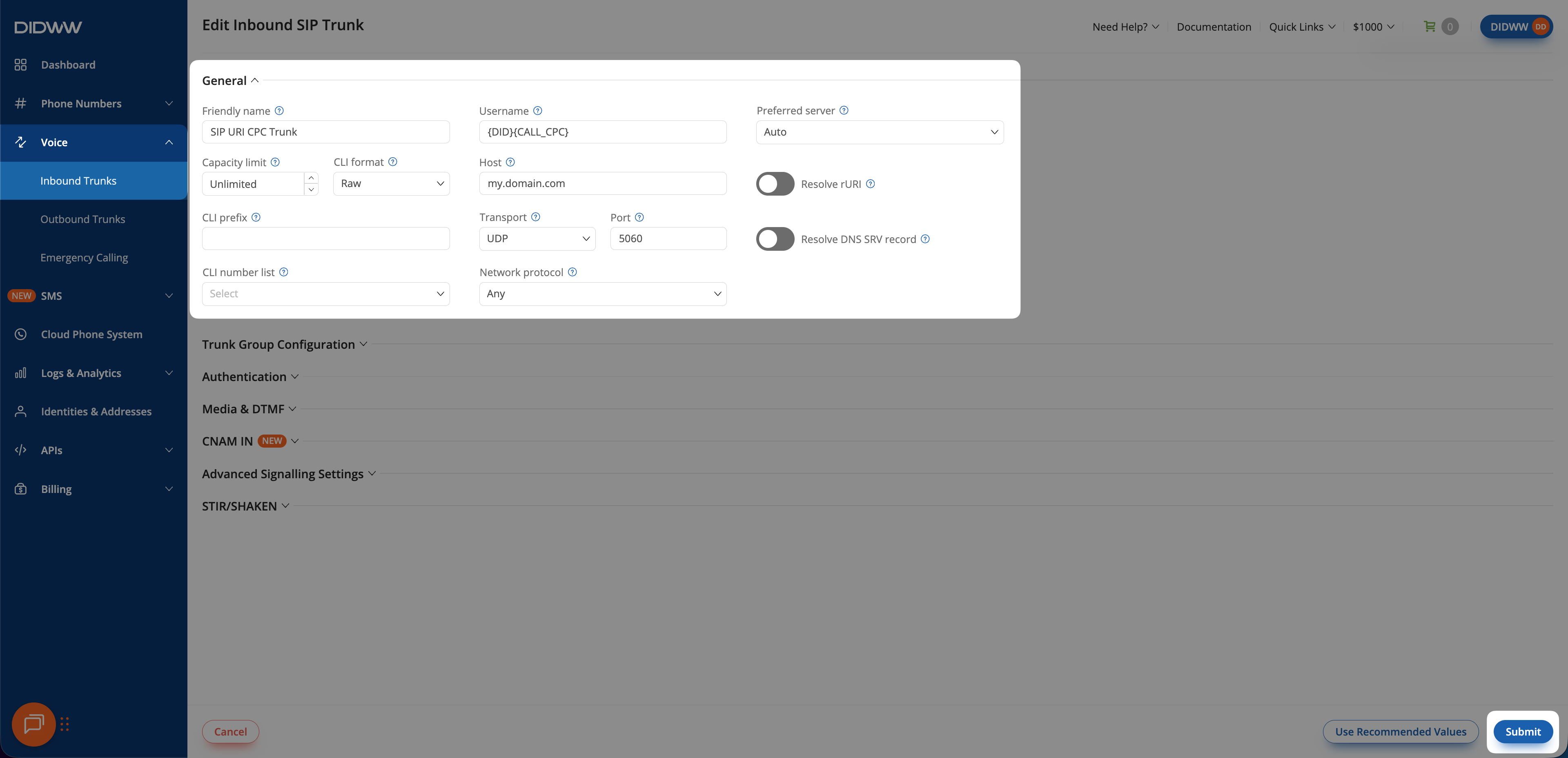Image resolution: width=1568 pixels, height=758 pixels.
Task: Click the Host input field
Action: click(602, 183)
